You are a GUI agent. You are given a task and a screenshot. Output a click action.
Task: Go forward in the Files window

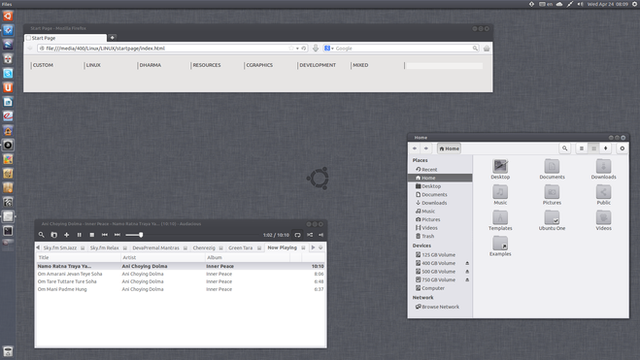coord(426,149)
